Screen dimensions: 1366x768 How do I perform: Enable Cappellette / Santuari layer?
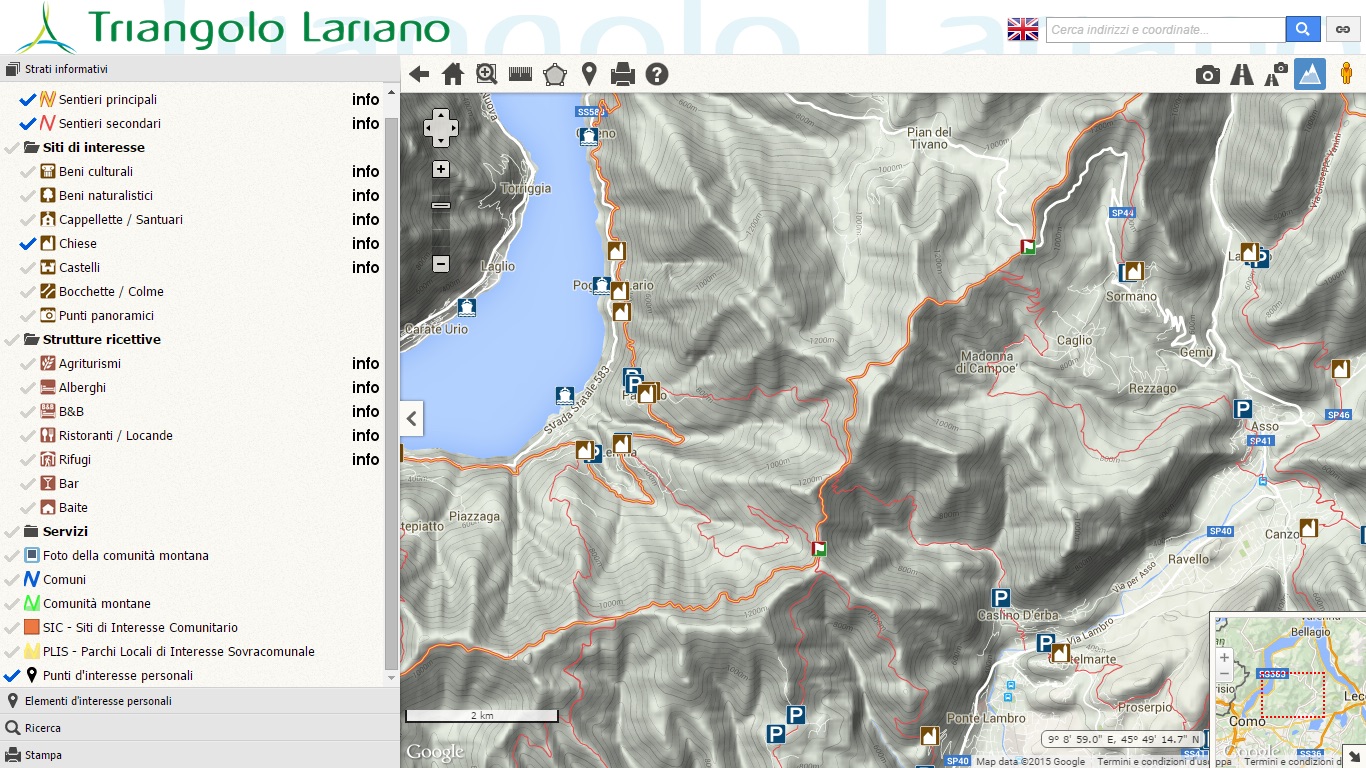28,219
